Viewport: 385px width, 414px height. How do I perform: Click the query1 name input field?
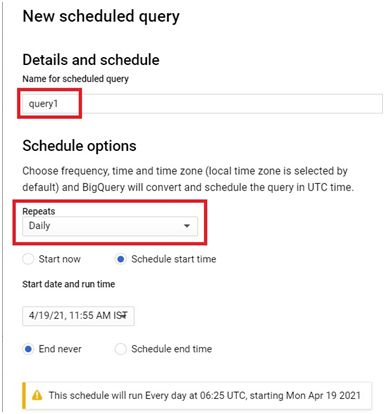click(202, 104)
